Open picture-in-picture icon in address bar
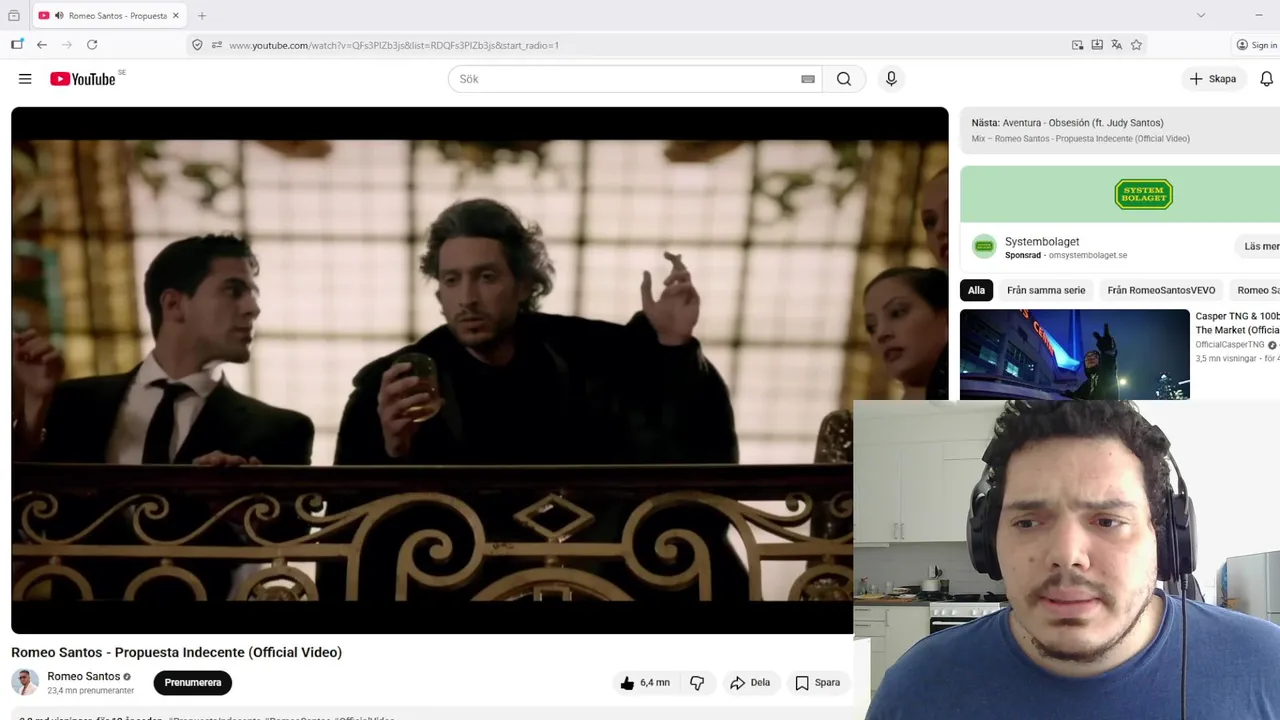 click(x=1077, y=45)
